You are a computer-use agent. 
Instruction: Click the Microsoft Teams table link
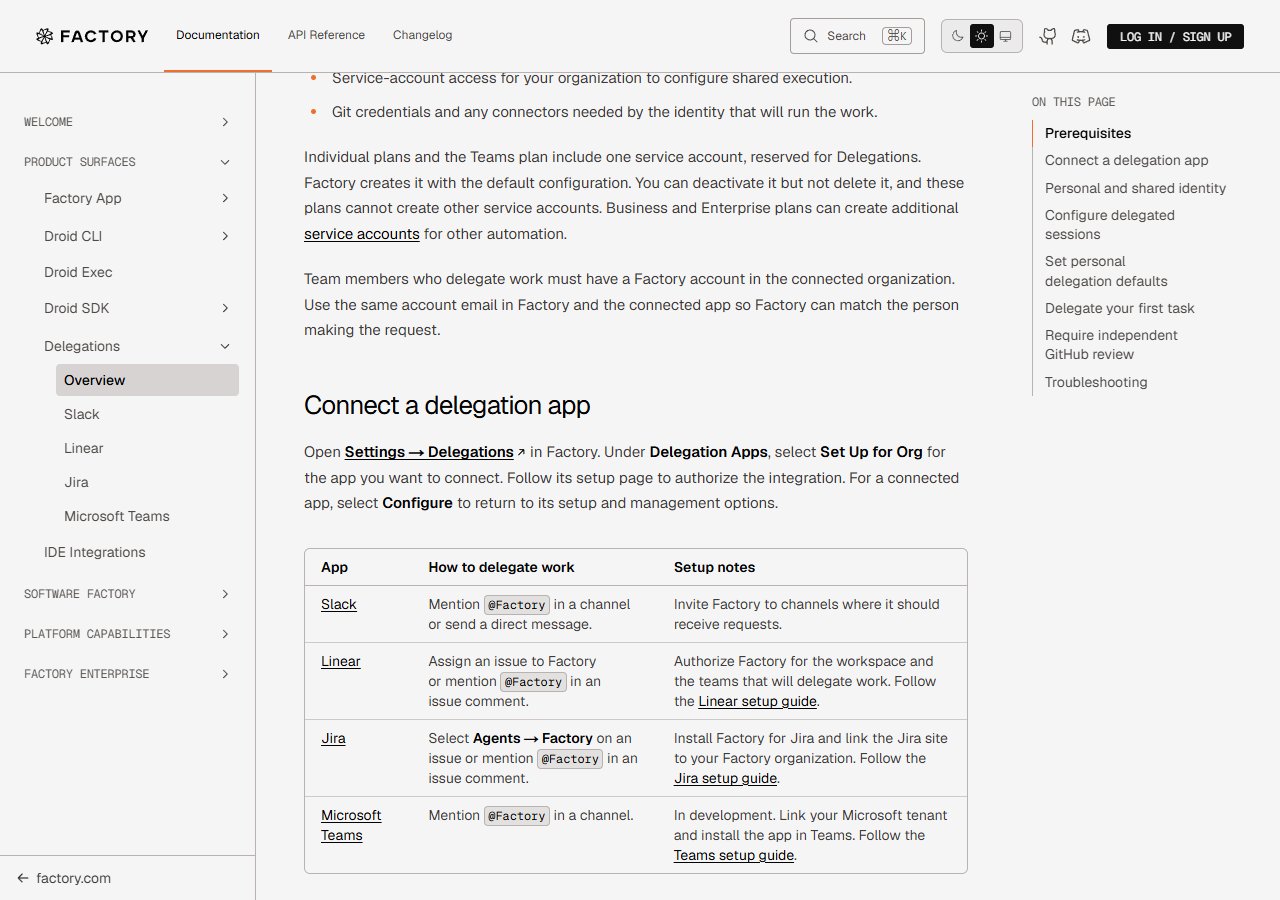coord(351,825)
